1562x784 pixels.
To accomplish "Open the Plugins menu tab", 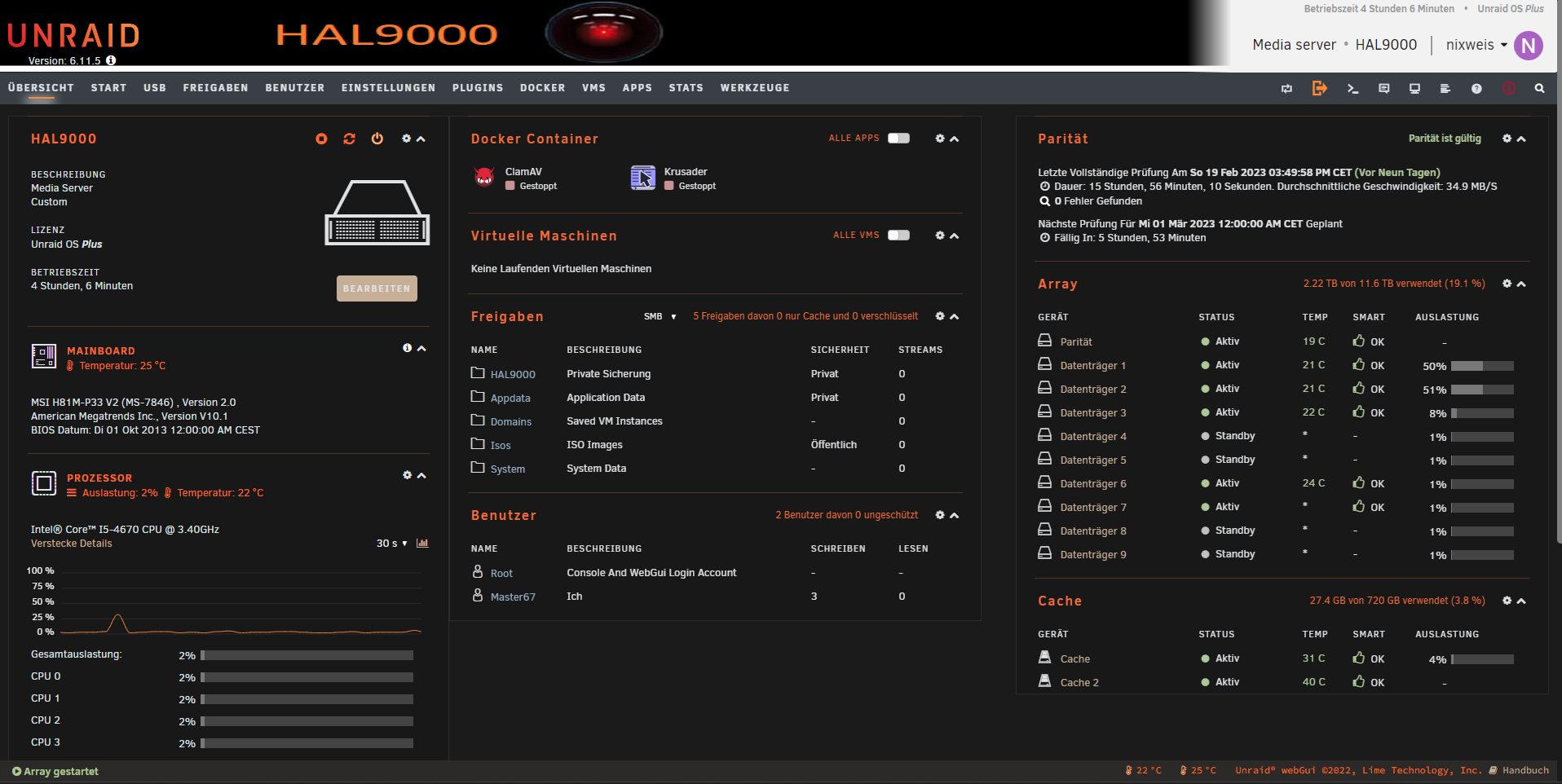I will pyautogui.click(x=478, y=88).
